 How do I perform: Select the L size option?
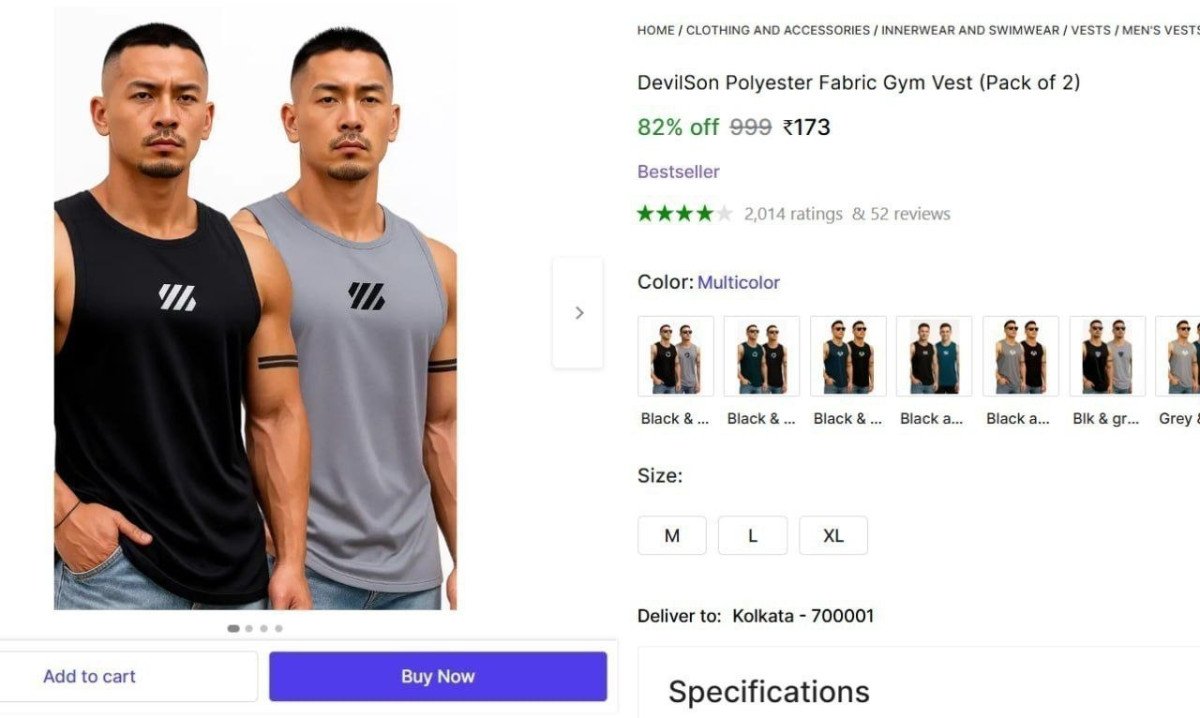(x=752, y=535)
